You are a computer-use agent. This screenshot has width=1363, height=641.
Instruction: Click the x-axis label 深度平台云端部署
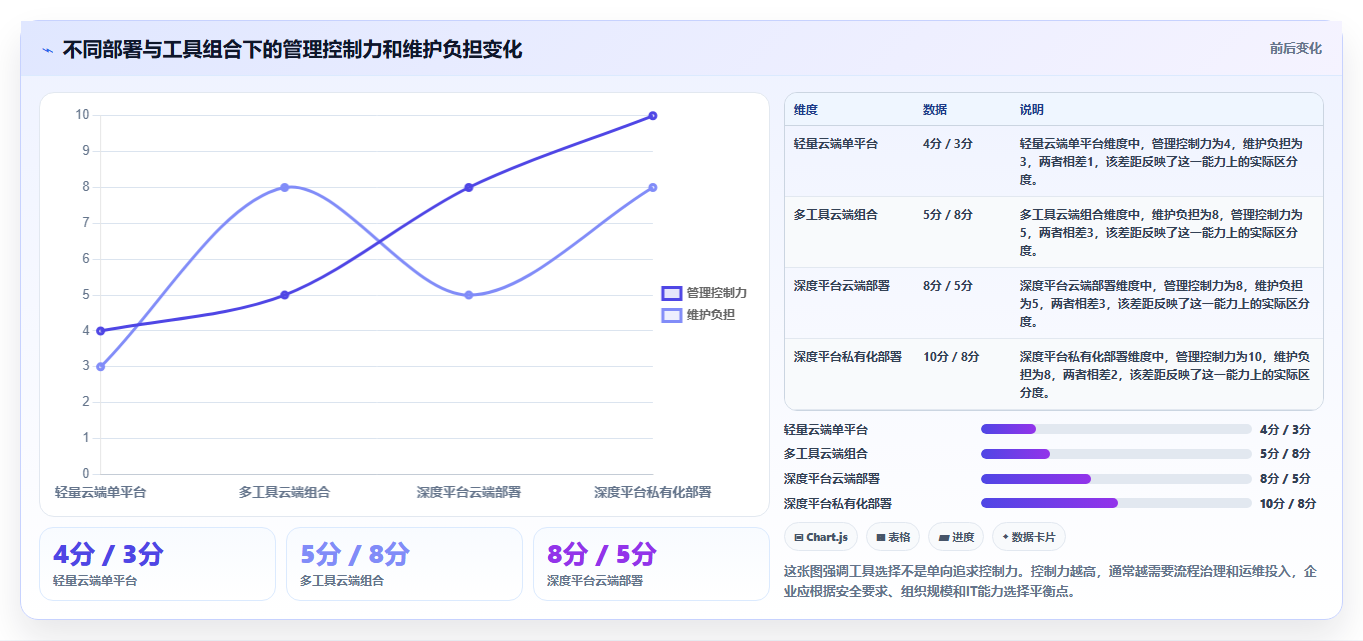click(x=469, y=492)
